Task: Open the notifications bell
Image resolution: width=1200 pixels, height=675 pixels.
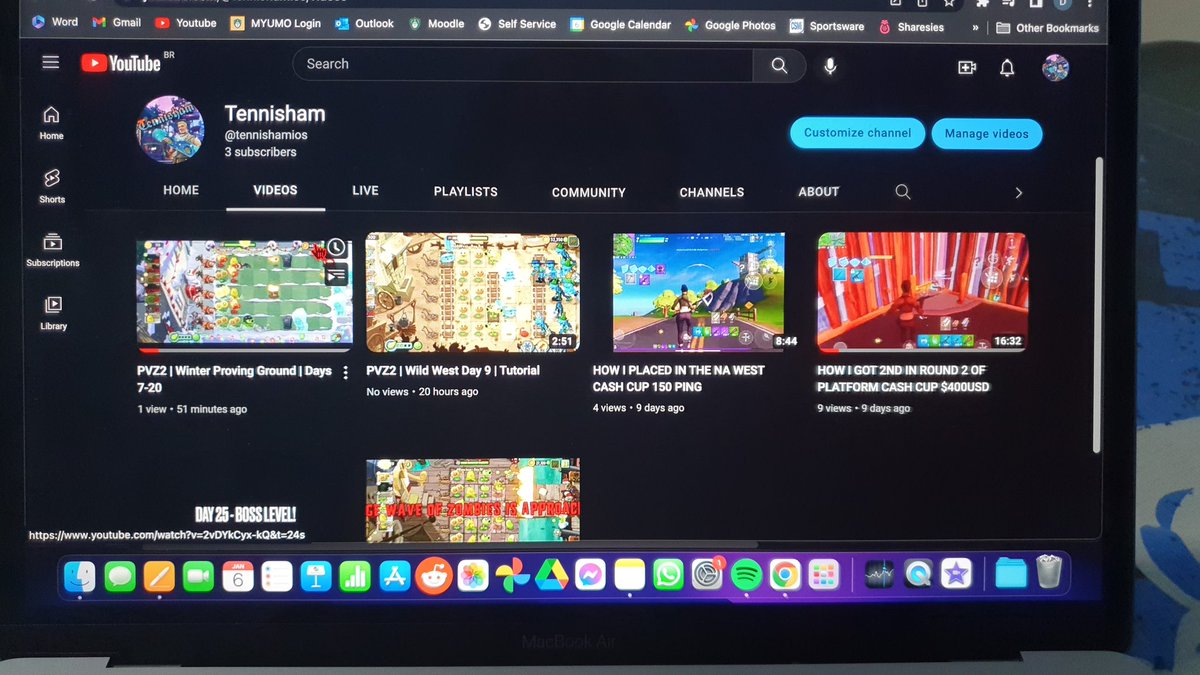Action: [x=1007, y=67]
